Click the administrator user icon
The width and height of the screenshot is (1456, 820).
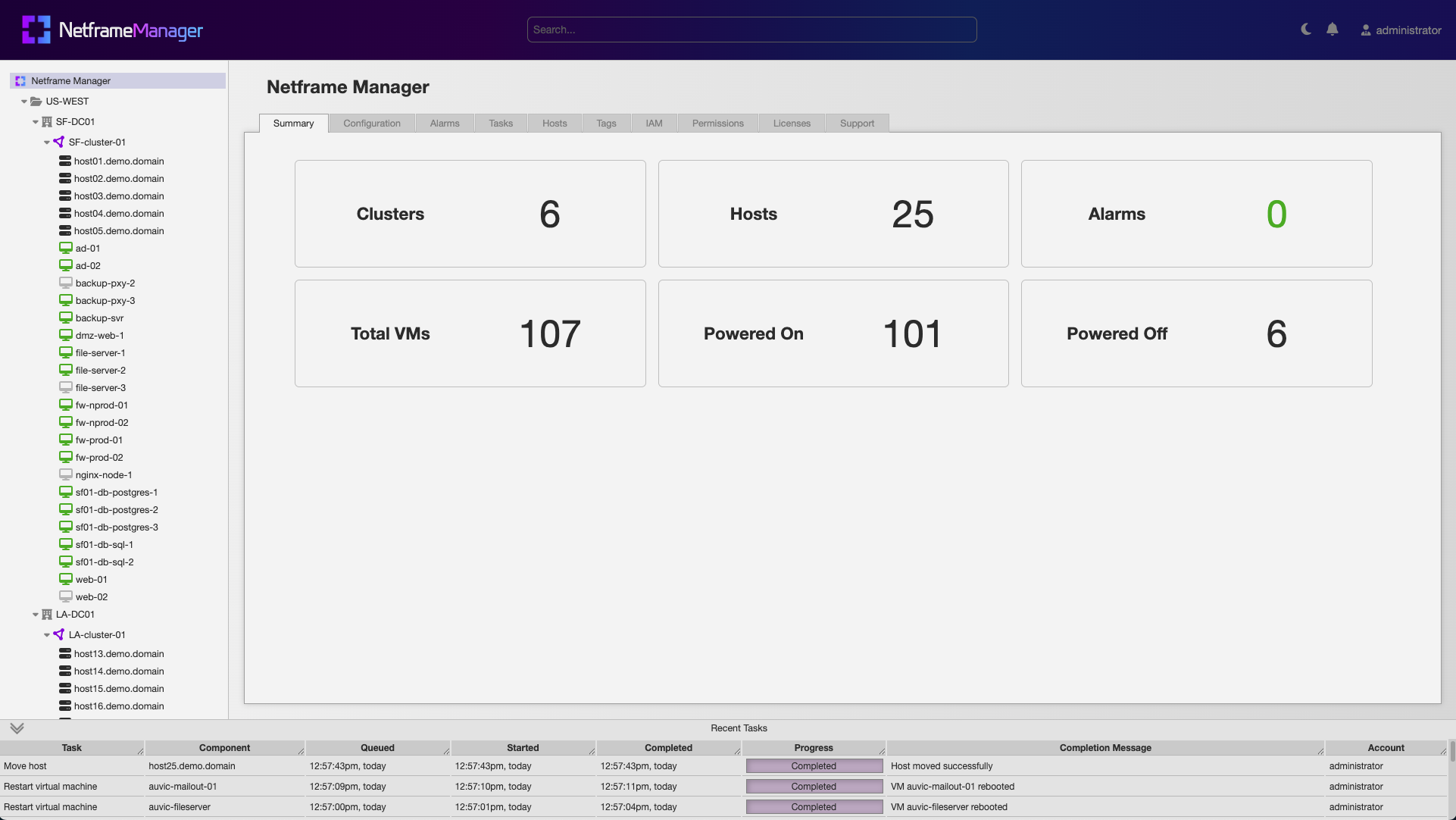pos(1366,31)
